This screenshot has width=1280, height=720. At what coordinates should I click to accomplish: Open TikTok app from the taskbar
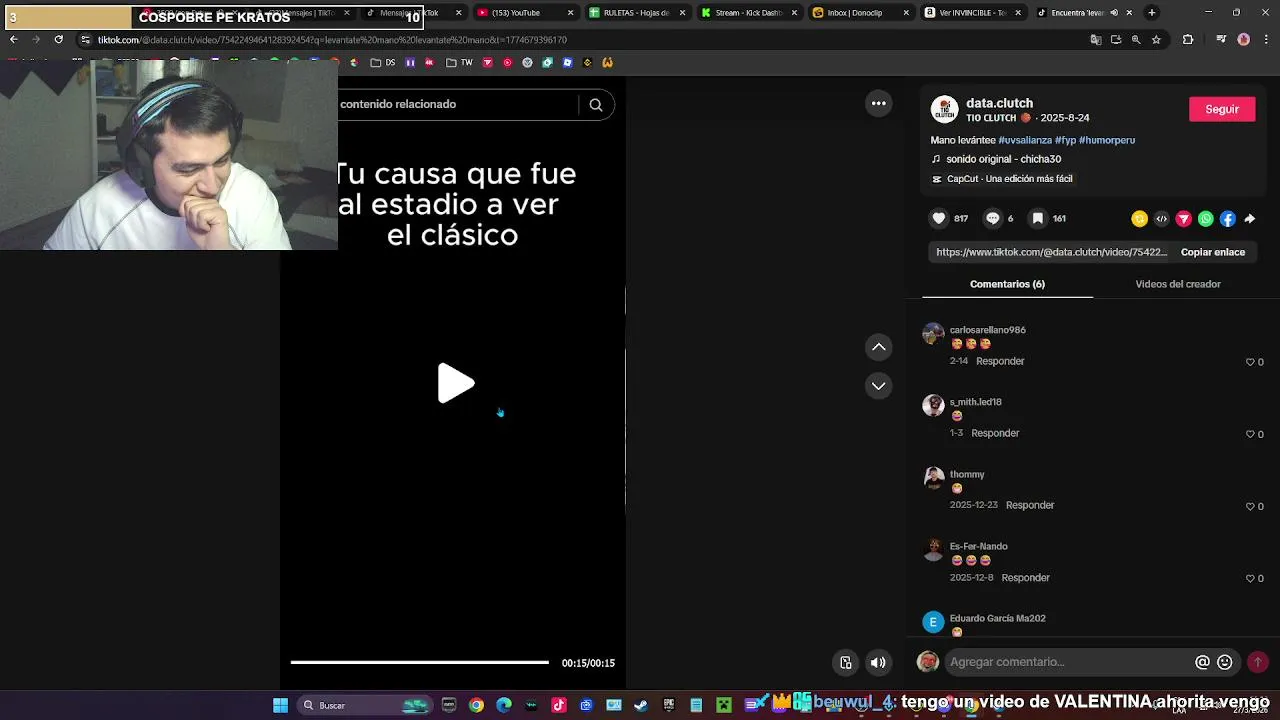click(x=559, y=705)
